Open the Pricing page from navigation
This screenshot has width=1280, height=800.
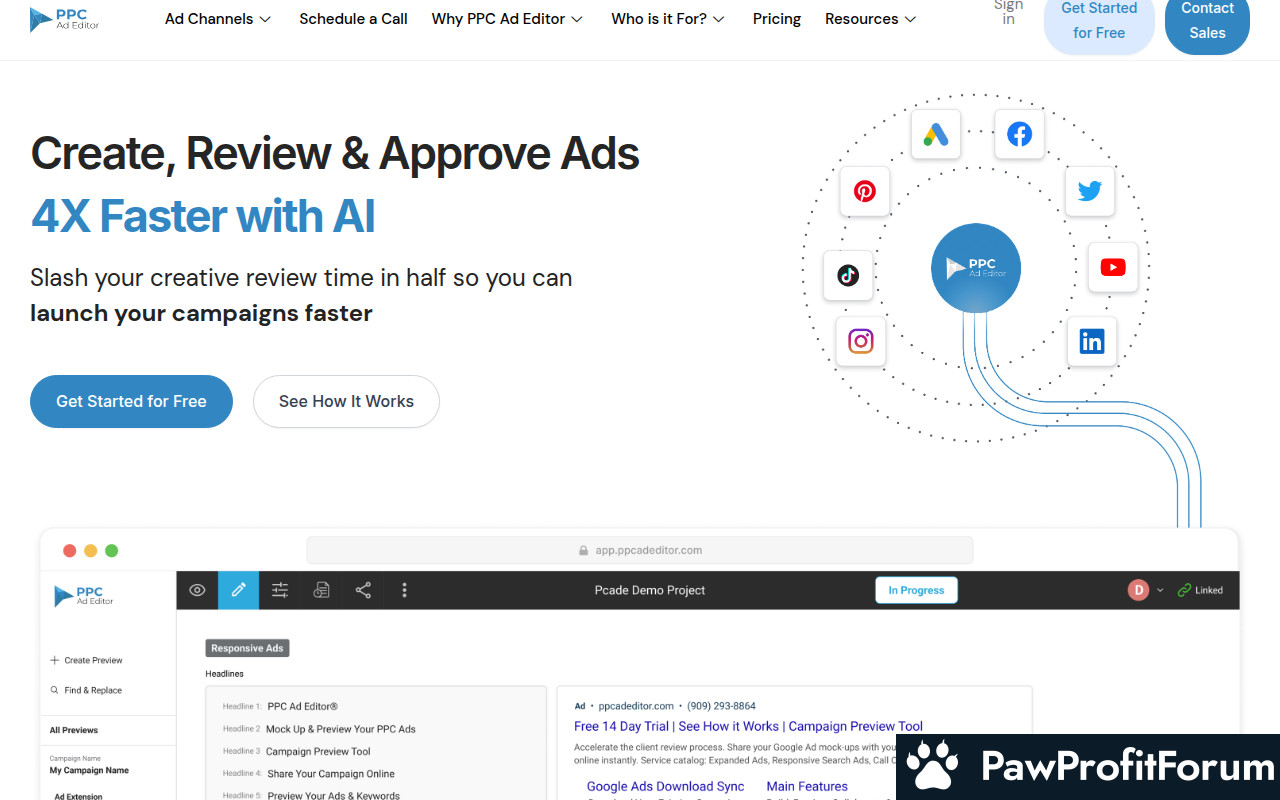point(777,19)
